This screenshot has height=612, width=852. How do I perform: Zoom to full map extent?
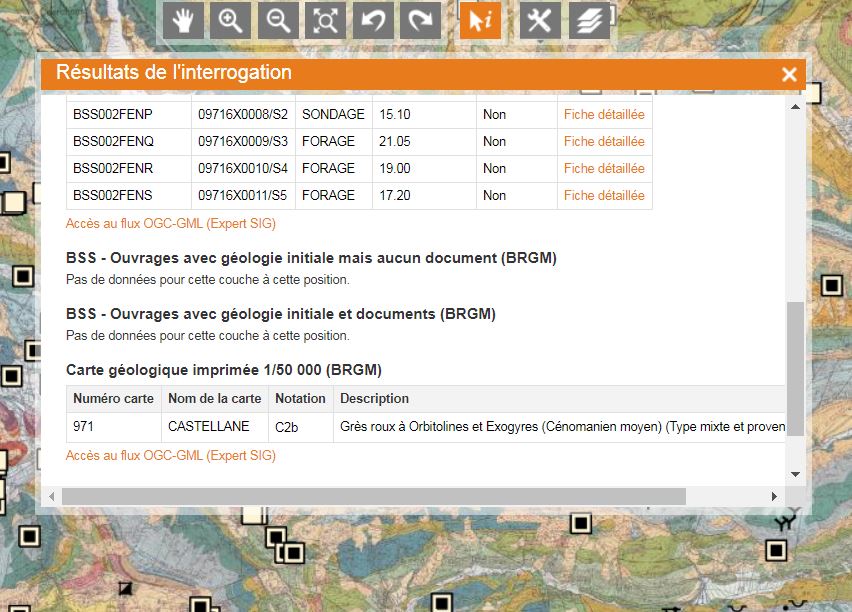pyautogui.click(x=325, y=21)
